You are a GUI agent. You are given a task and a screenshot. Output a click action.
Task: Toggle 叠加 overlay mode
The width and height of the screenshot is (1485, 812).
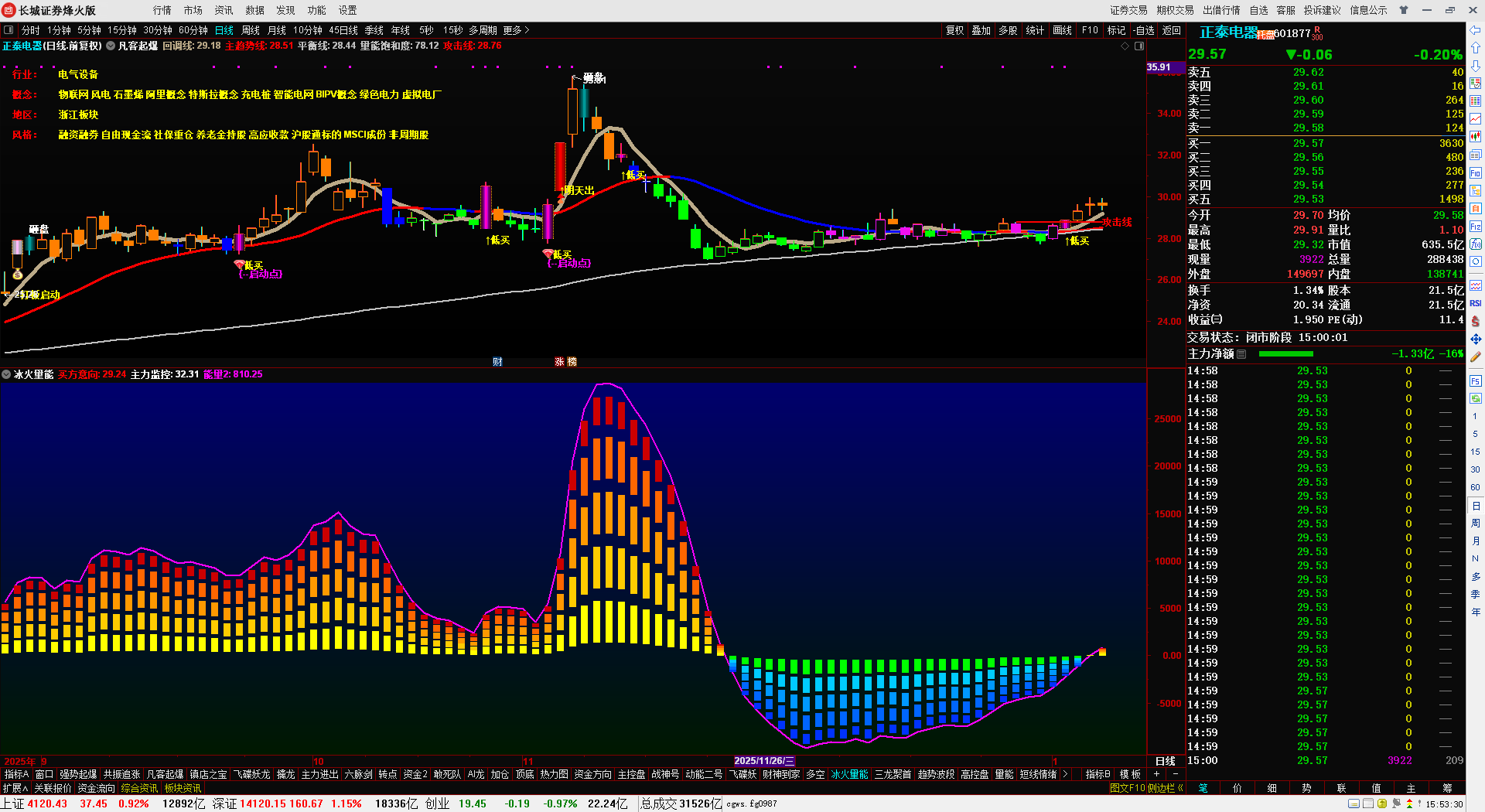981,30
